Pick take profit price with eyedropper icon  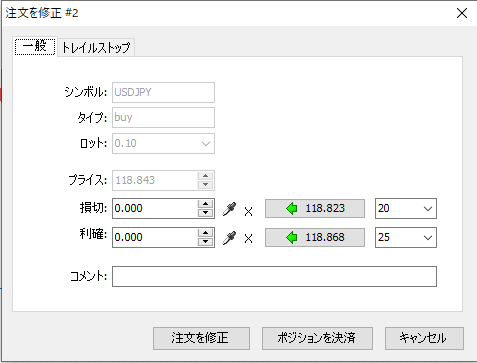[x=229, y=238]
